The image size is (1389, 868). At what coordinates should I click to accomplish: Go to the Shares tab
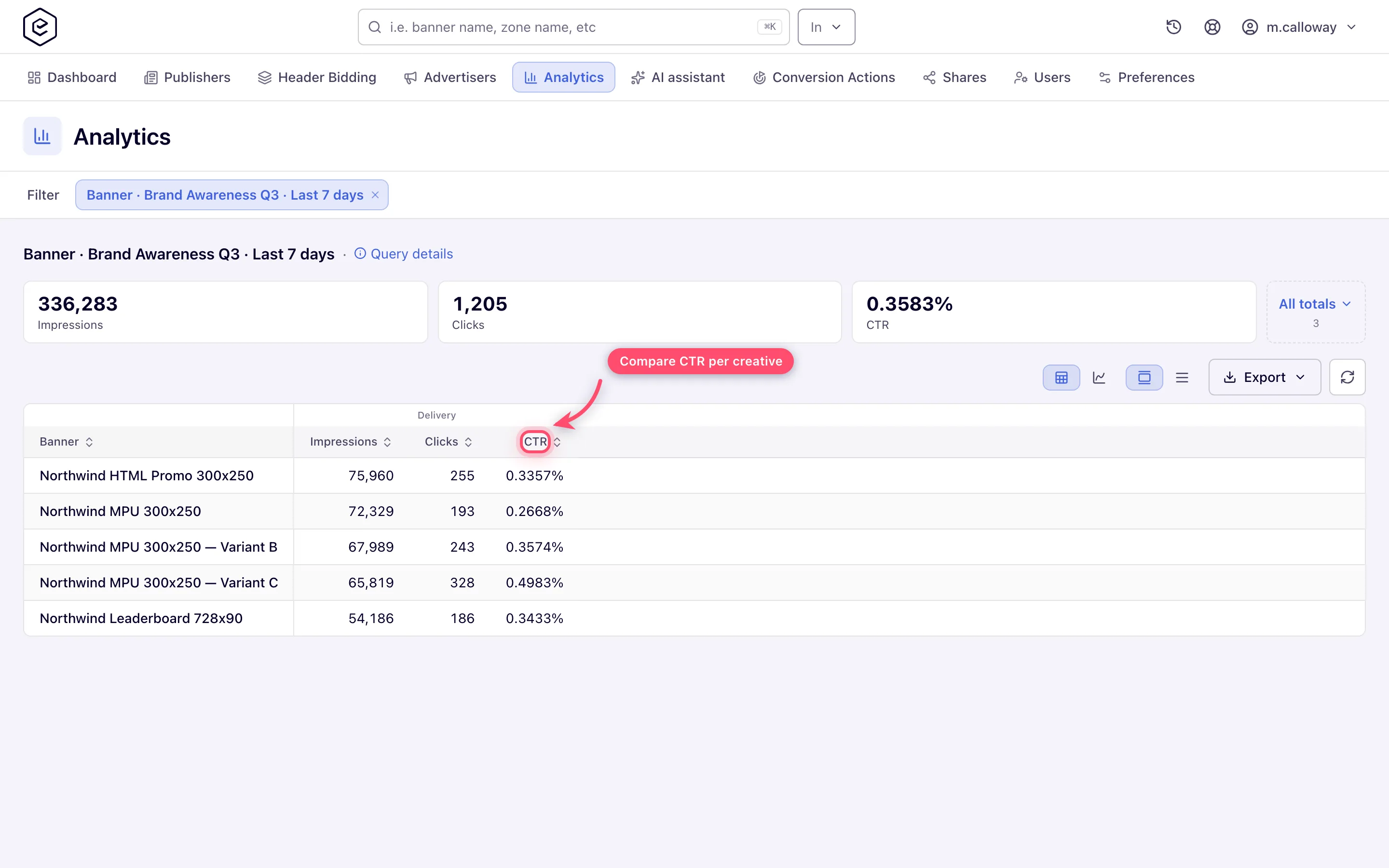[954, 78]
